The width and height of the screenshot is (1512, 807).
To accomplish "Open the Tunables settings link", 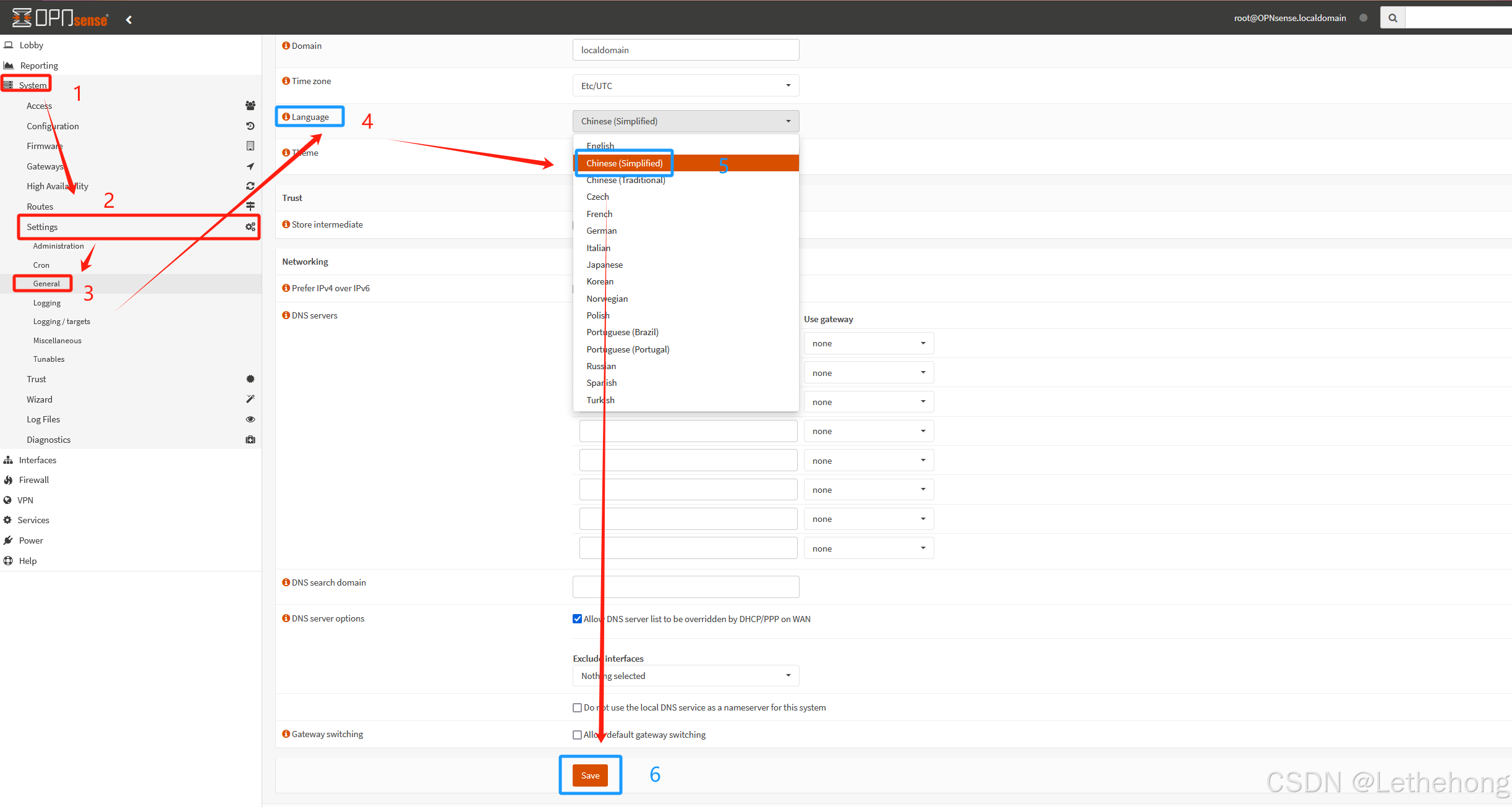I will coord(49,359).
